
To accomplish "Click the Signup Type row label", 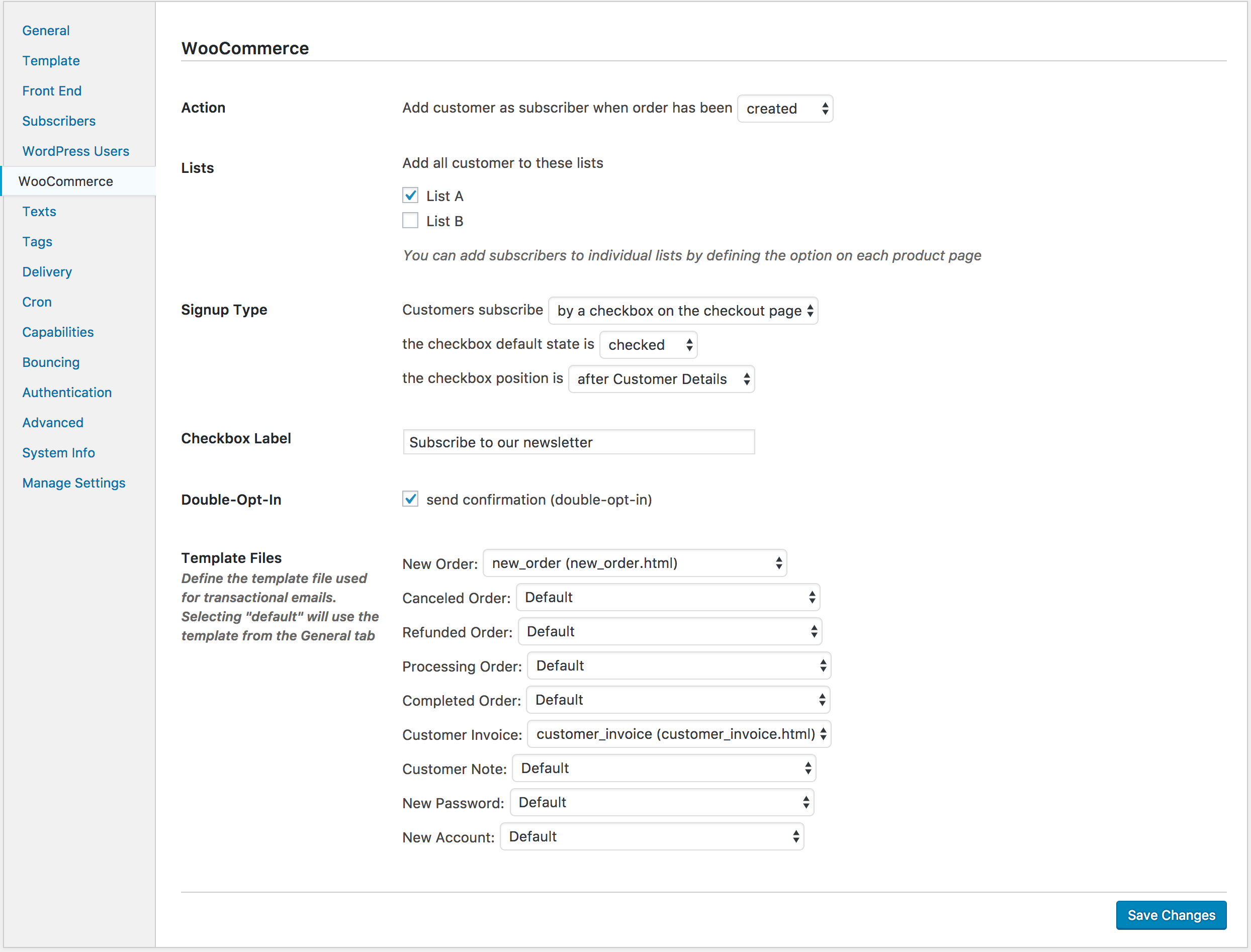I will [x=224, y=310].
